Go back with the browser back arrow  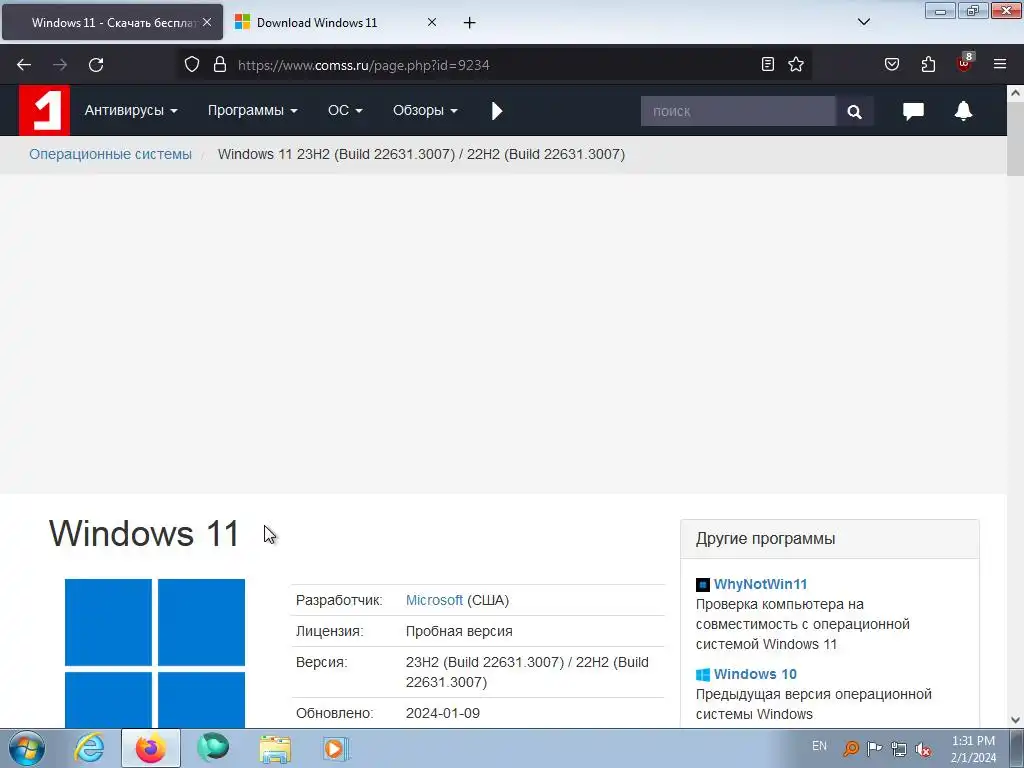(24, 65)
